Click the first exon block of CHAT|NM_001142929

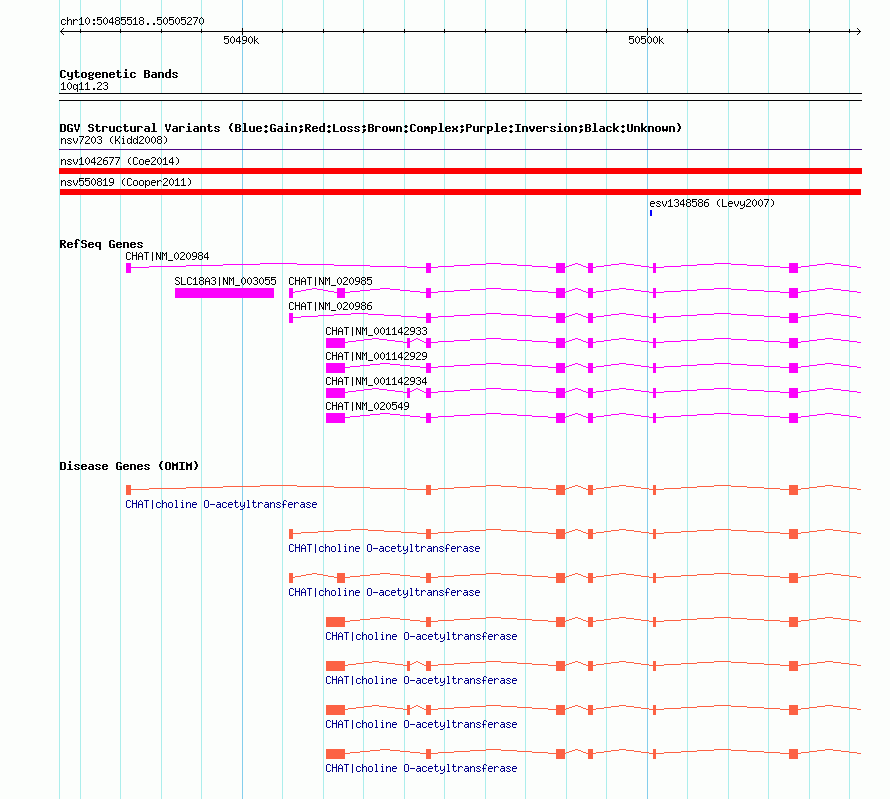(335, 368)
